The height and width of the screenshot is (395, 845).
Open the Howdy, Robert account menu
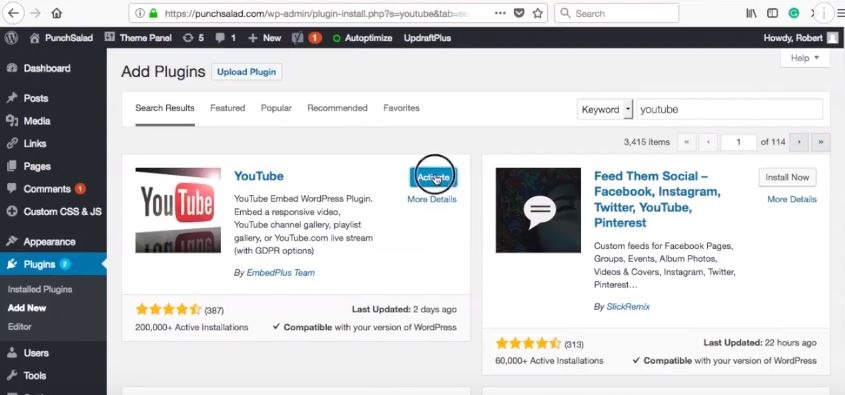(801, 38)
